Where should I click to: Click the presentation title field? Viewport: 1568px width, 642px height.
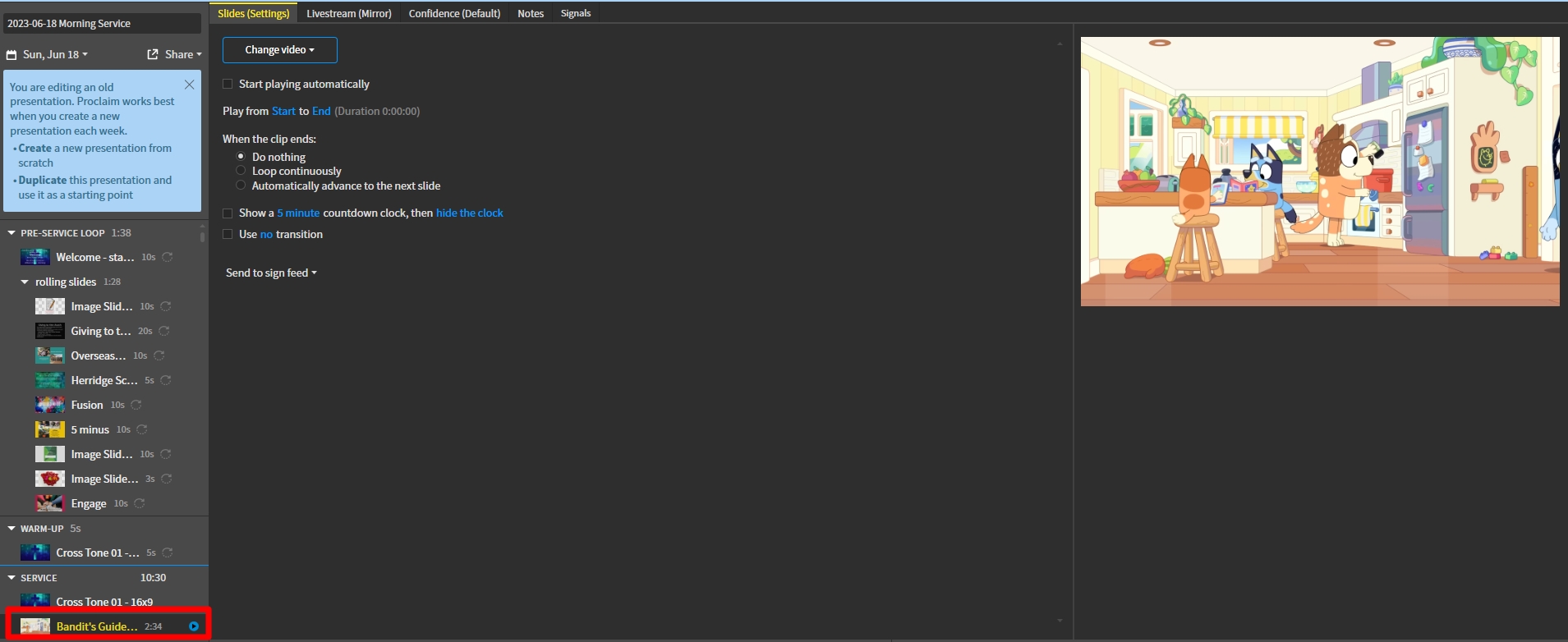pyautogui.click(x=103, y=24)
